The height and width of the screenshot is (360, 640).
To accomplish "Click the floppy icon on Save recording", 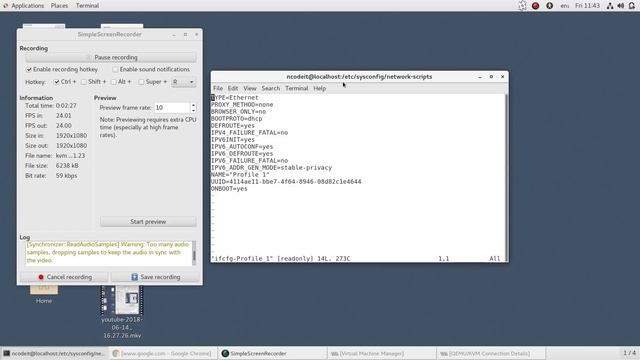I will (x=134, y=277).
